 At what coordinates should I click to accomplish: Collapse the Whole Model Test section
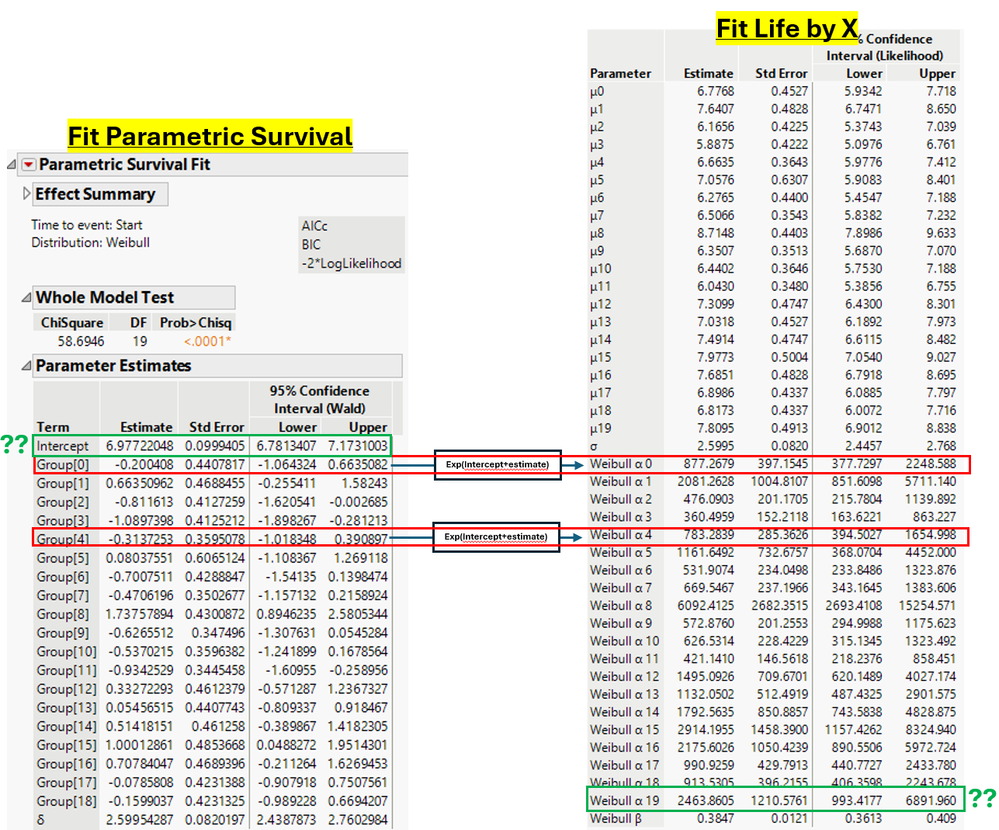click(x=26, y=297)
